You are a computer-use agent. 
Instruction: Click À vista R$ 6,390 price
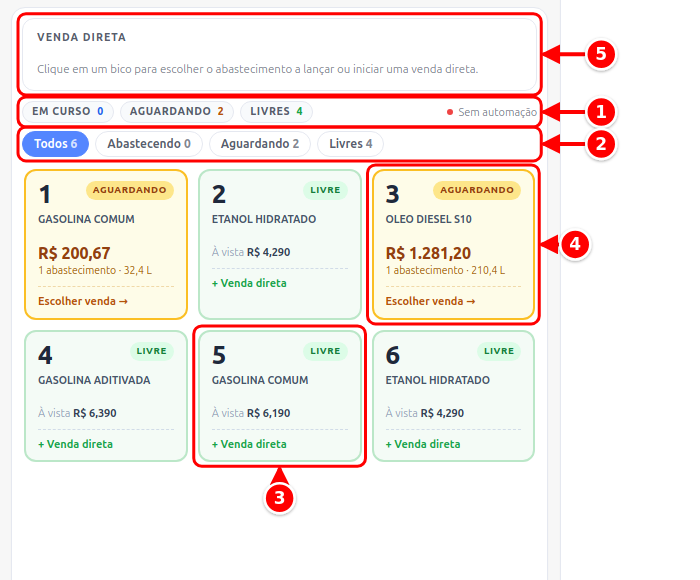[77, 413]
